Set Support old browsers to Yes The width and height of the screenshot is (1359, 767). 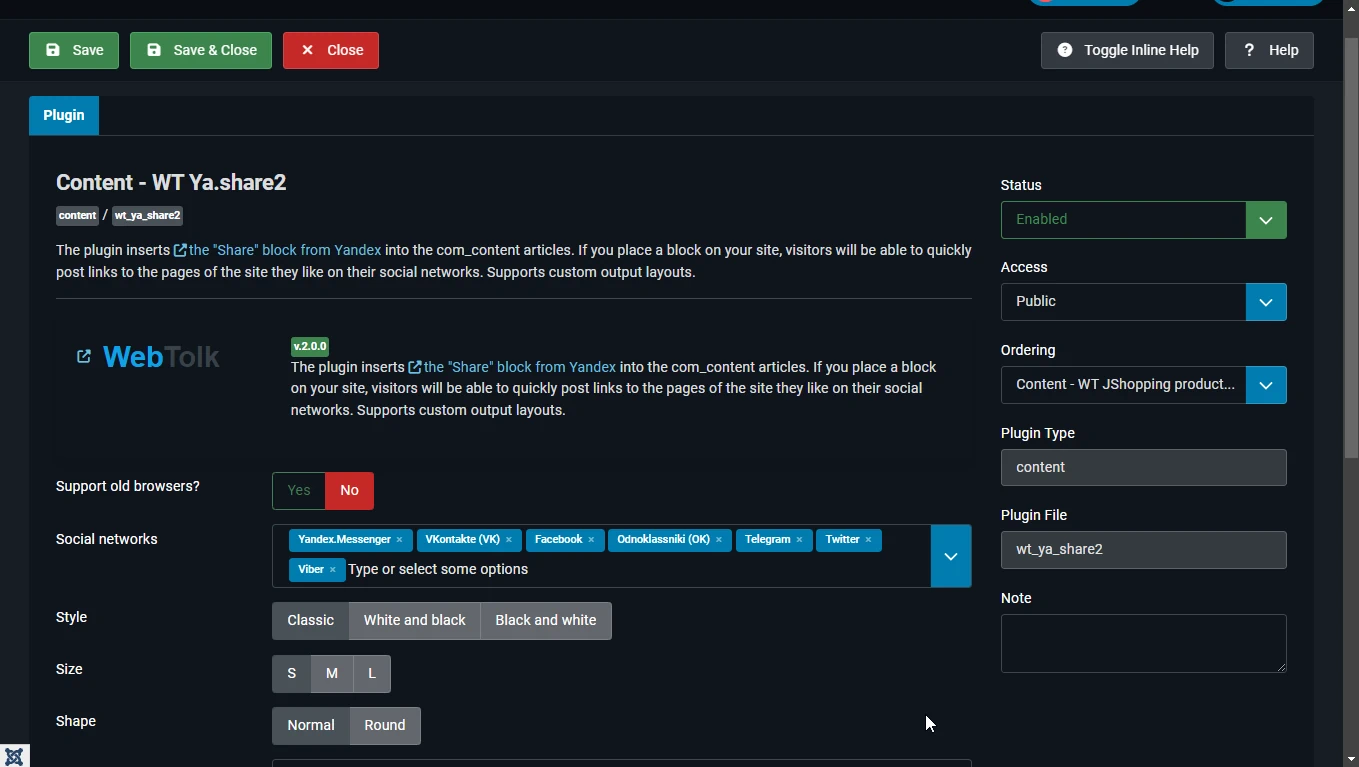tap(299, 491)
